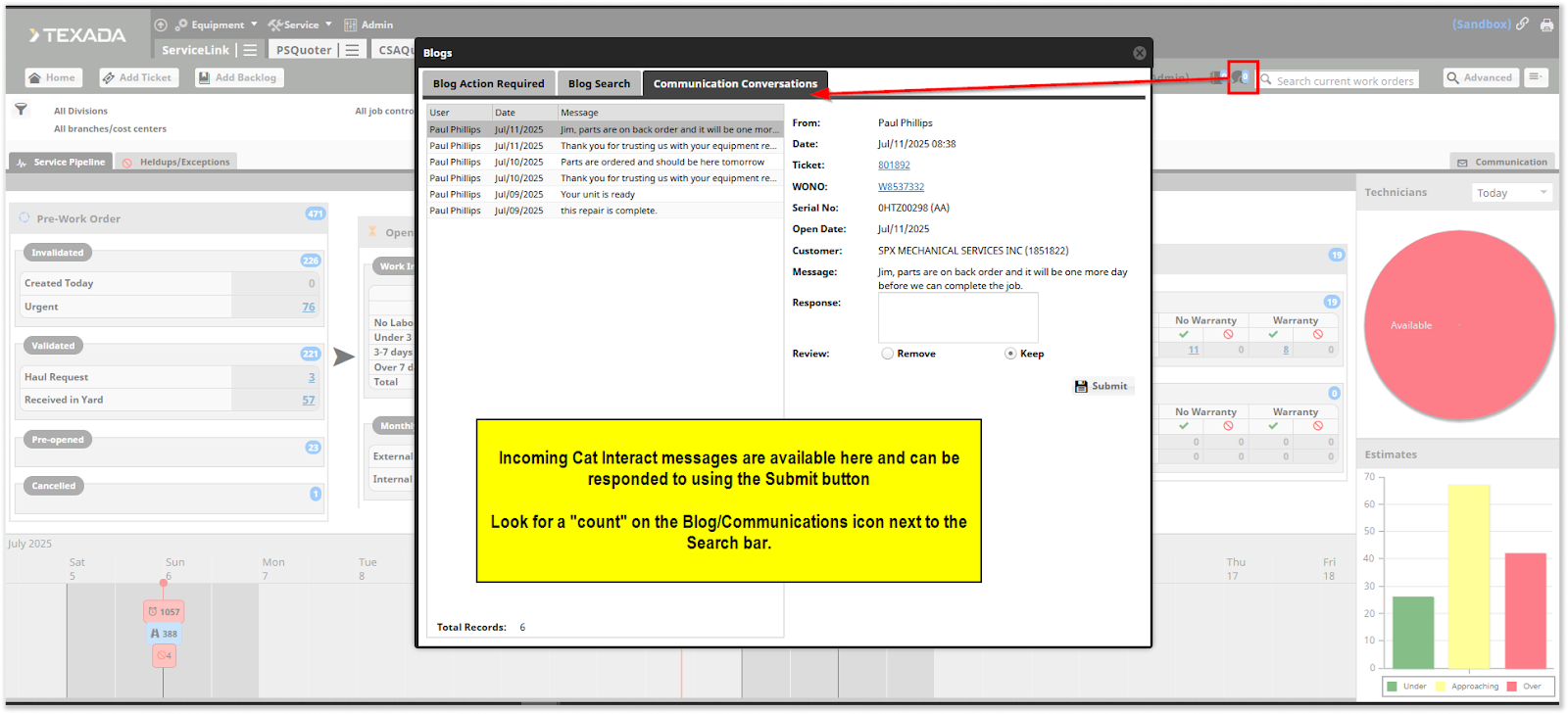Open the Admin menu
Screen dimensions: 1568x714
tap(368, 24)
